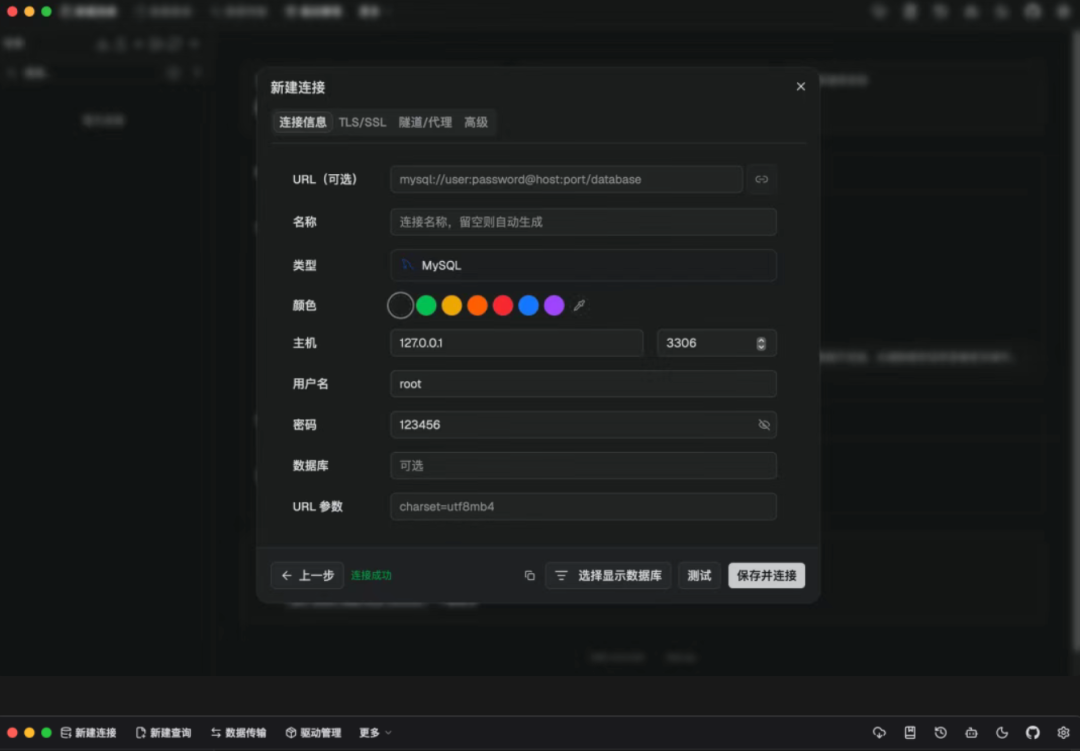Image resolution: width=1080 pixels, height=751 pixels.
Task: Click the copy connection info icon
Action: tap(530, 575)
